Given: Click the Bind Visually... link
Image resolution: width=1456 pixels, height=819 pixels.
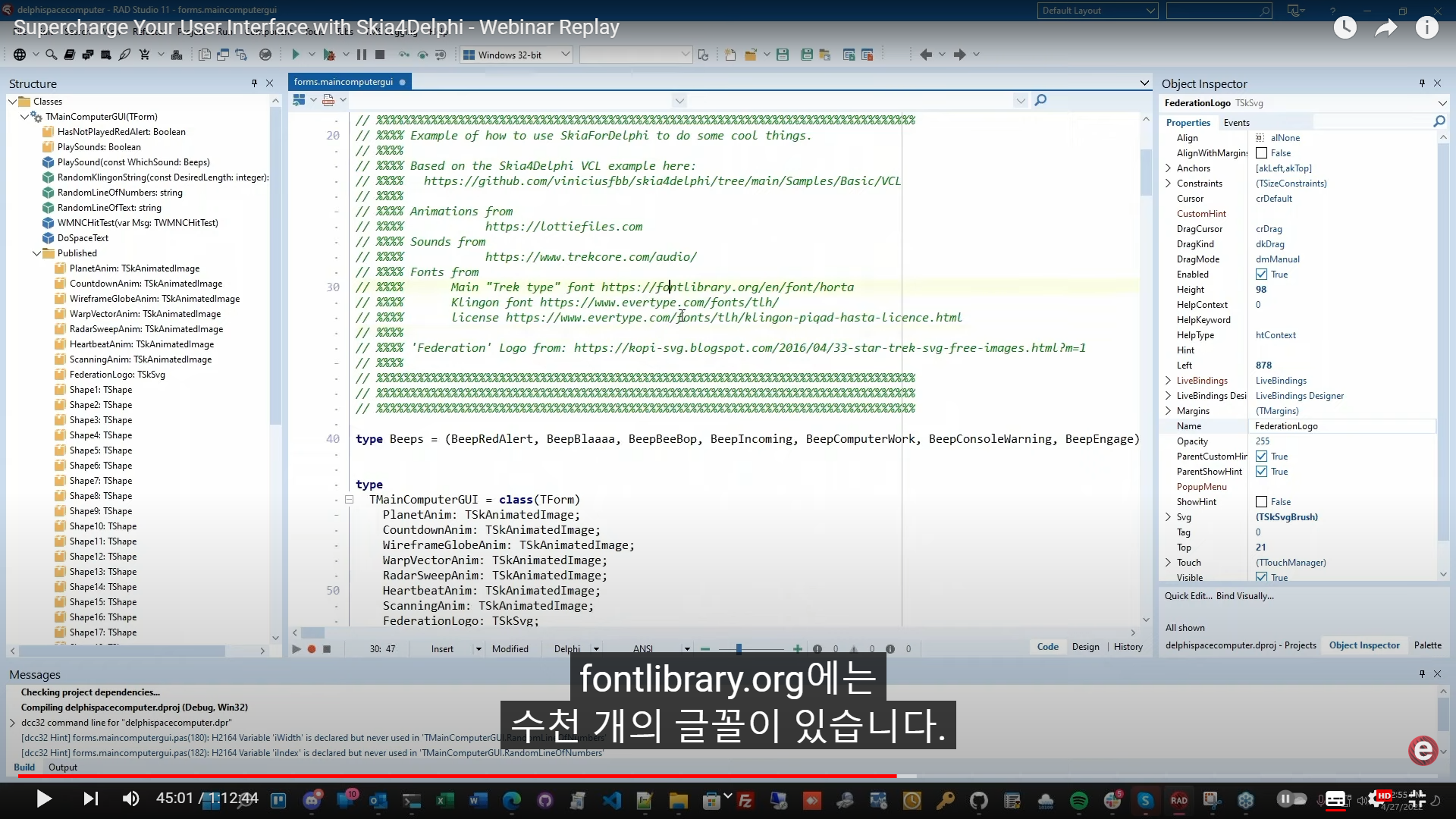Looking at the screenshot, I should pos(1245,596).
